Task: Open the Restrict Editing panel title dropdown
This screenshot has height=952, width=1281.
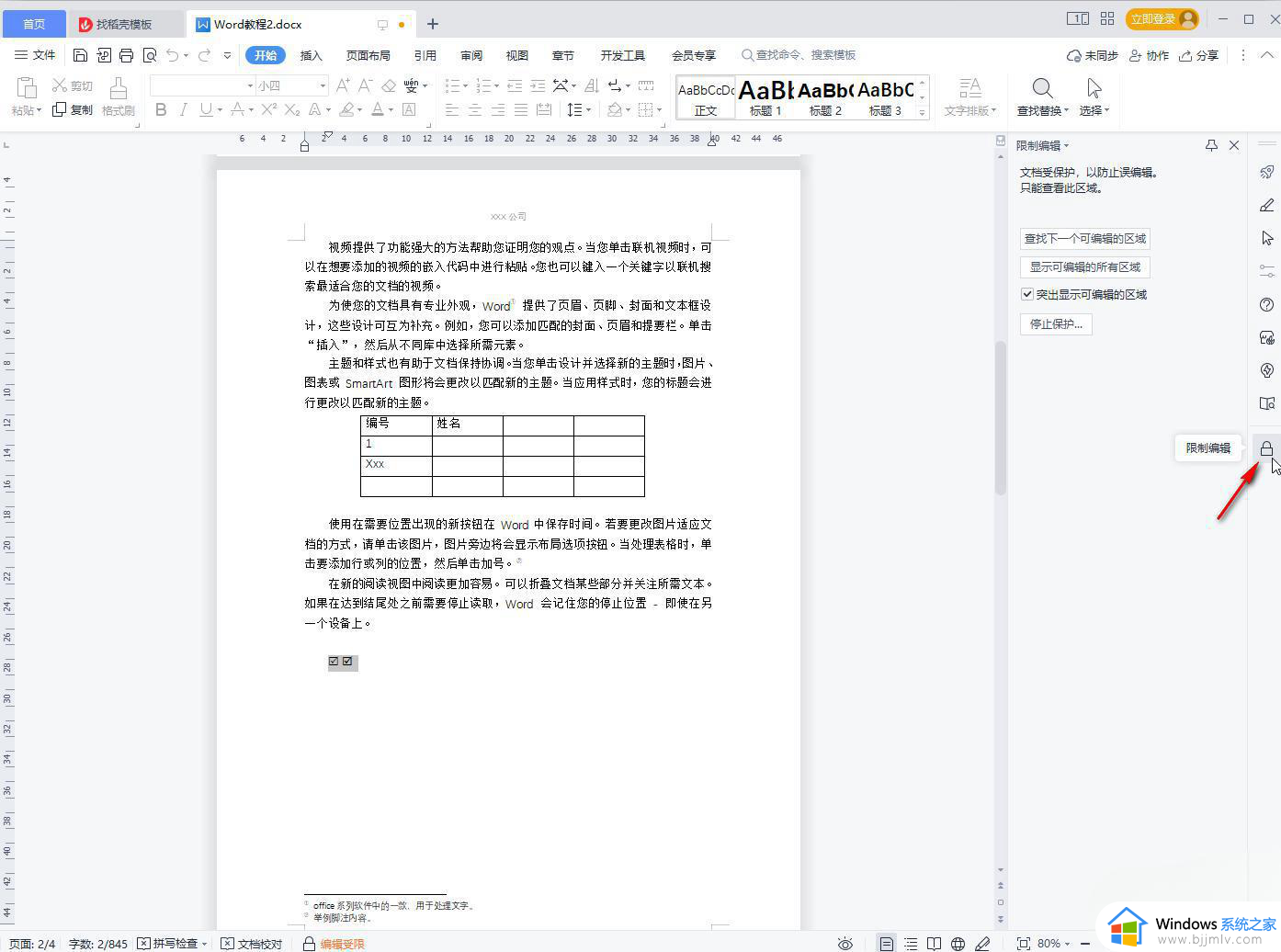Action: click(1066, 145)
